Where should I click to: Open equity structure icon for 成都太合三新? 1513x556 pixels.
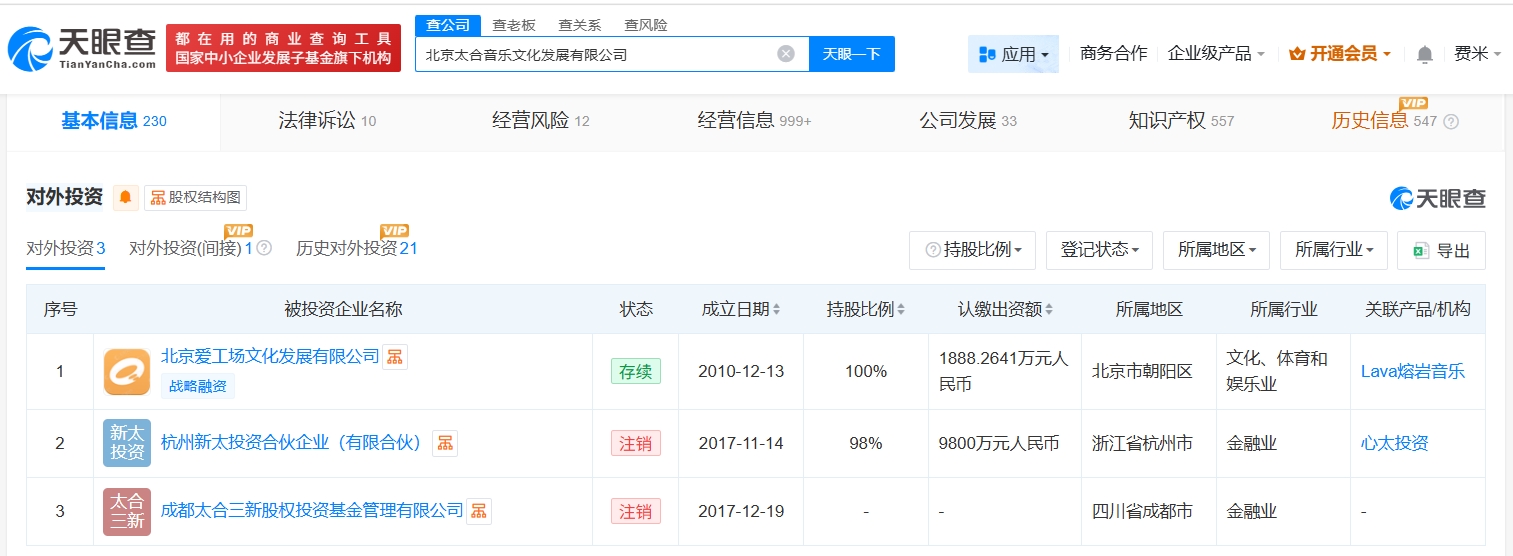tap(480, 511)
